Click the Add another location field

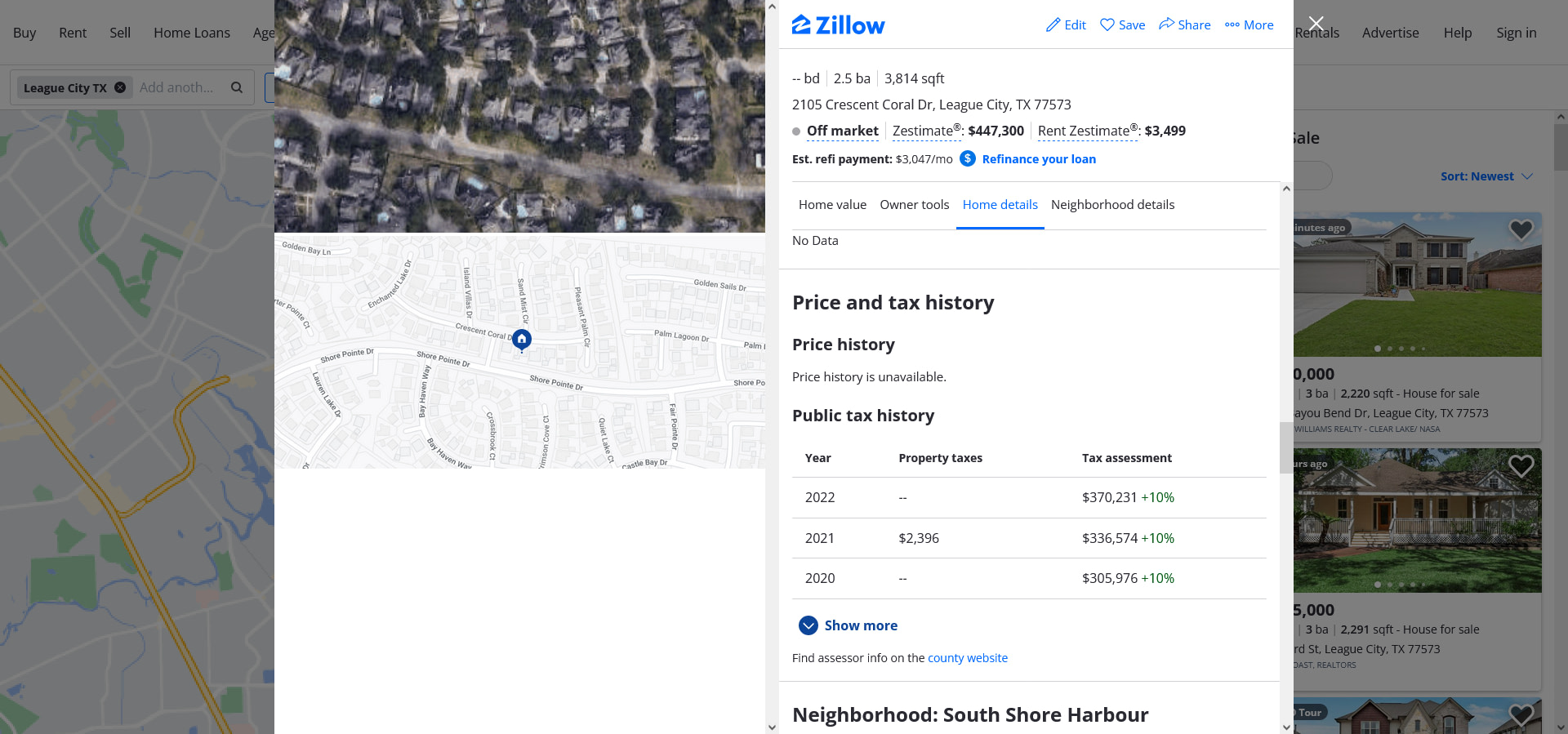click(176, 87)
